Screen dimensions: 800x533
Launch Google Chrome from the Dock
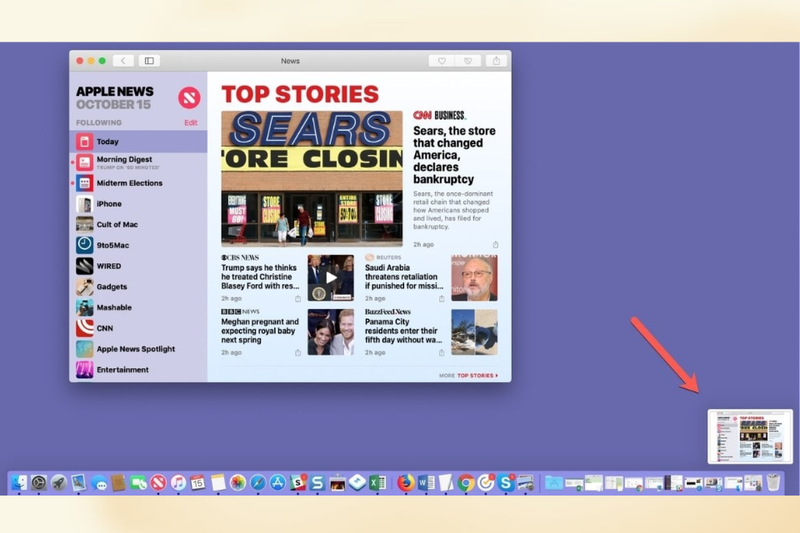(x=465, y=483)
